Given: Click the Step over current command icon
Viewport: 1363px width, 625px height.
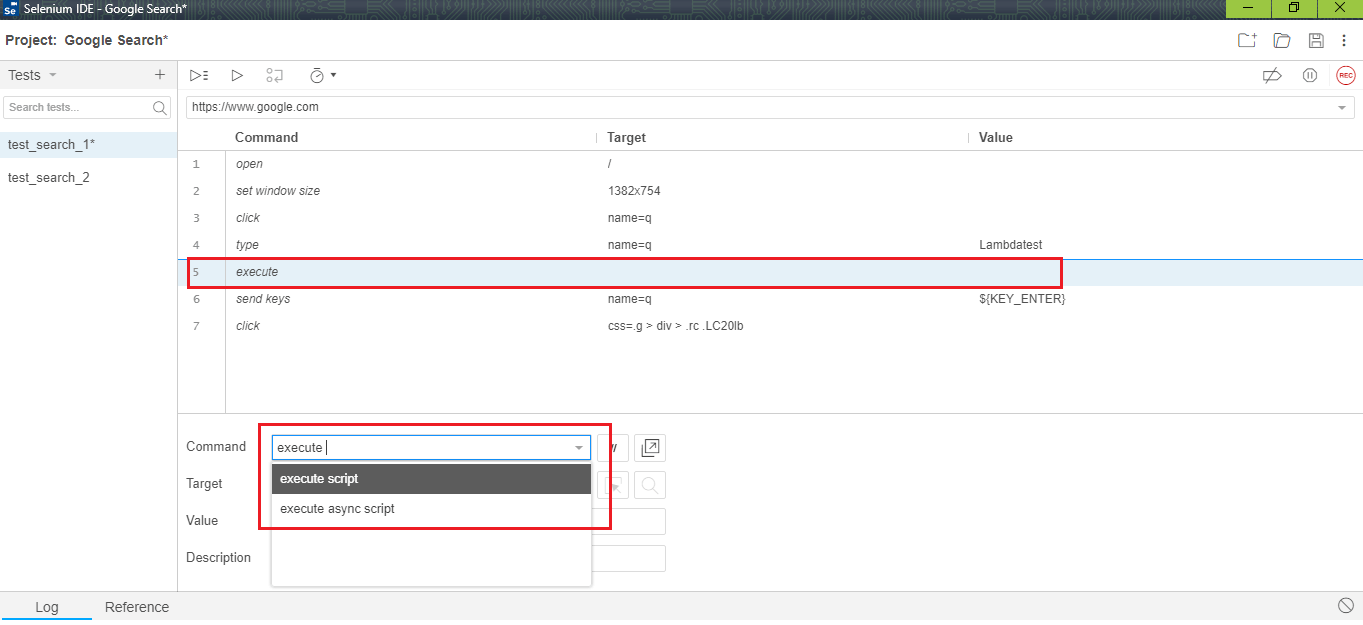Looking at the screenshot, I should coord(274,75).
